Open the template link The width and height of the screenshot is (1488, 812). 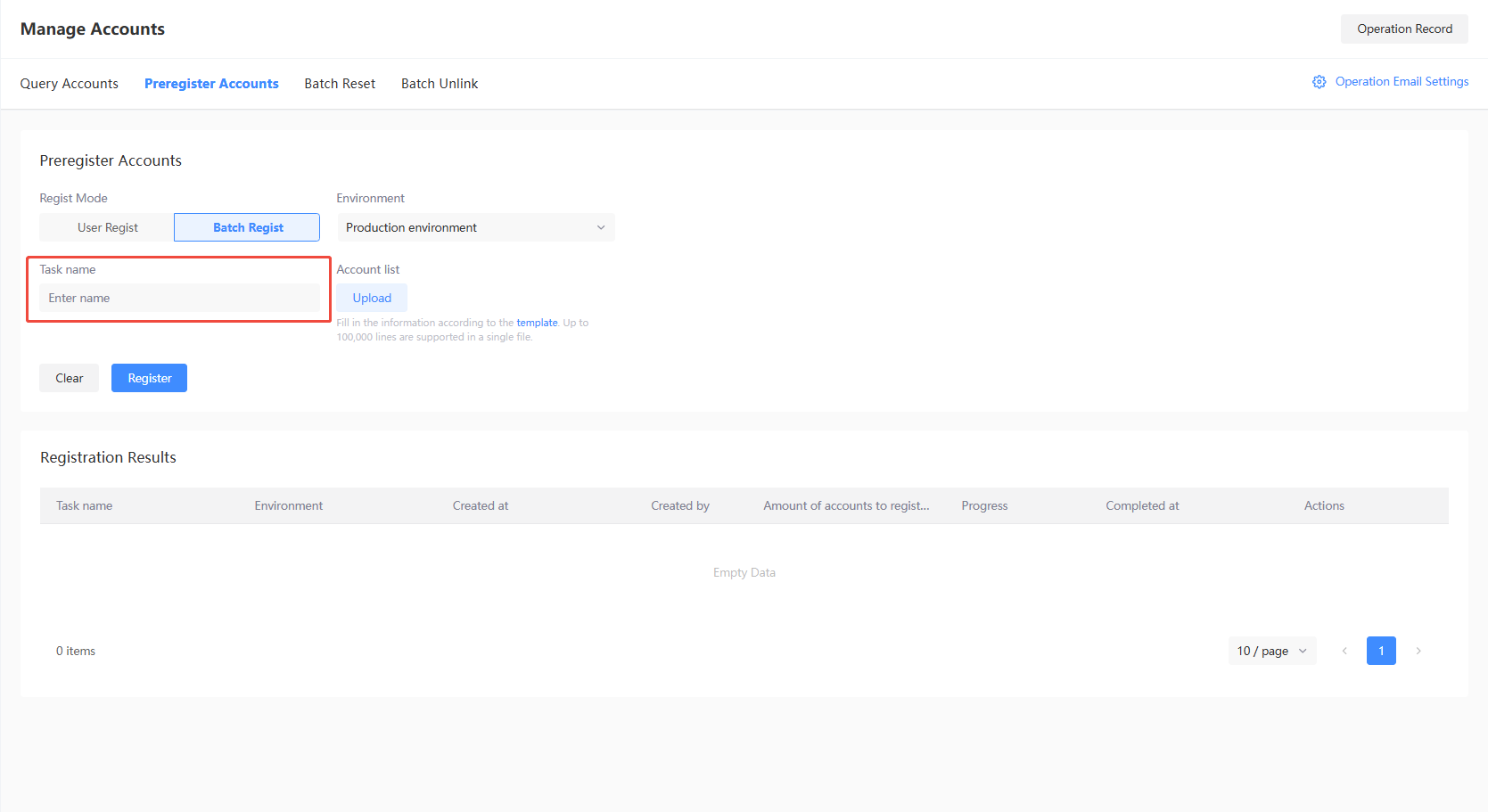click(537, 323)
